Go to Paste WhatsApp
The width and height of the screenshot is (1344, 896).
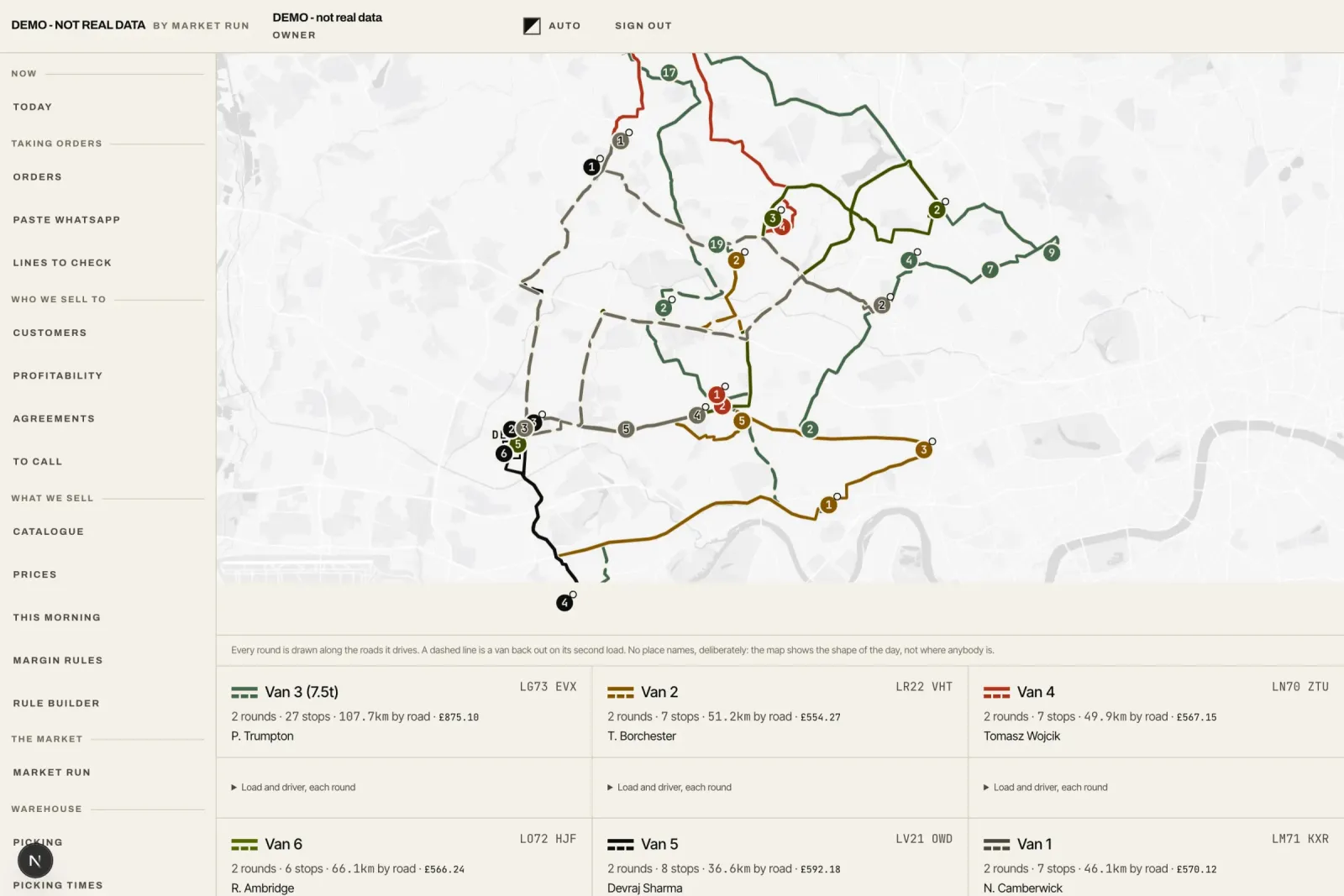66,220
